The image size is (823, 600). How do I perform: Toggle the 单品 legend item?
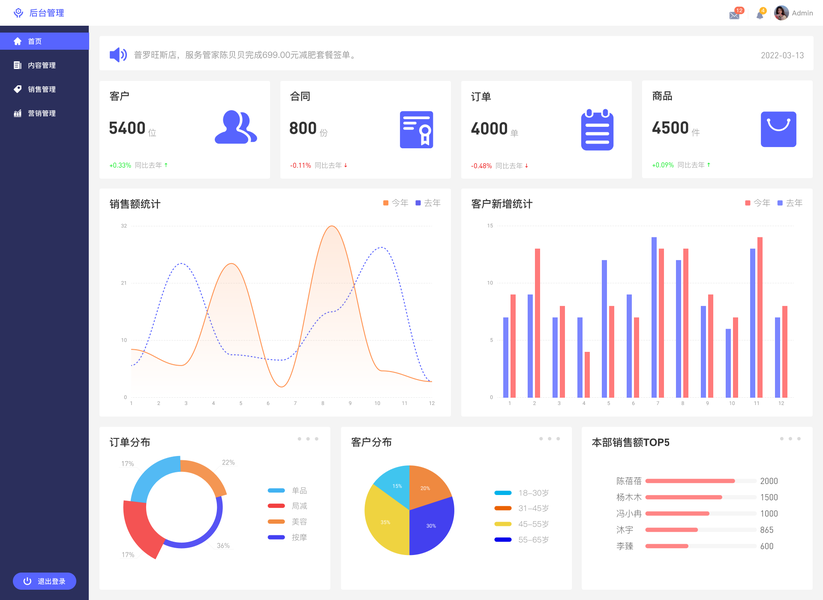click(x=288, y=490)
